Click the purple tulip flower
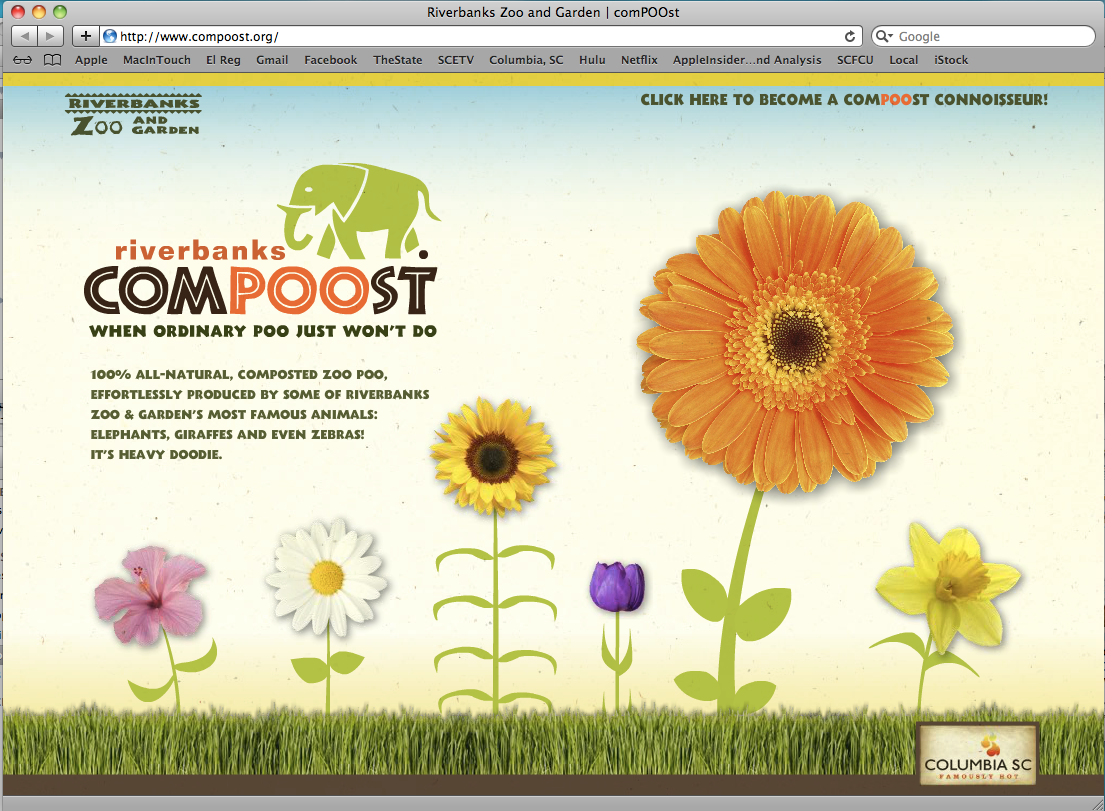The width and height of the screenshot is (1105, 811). coord(617,586)
